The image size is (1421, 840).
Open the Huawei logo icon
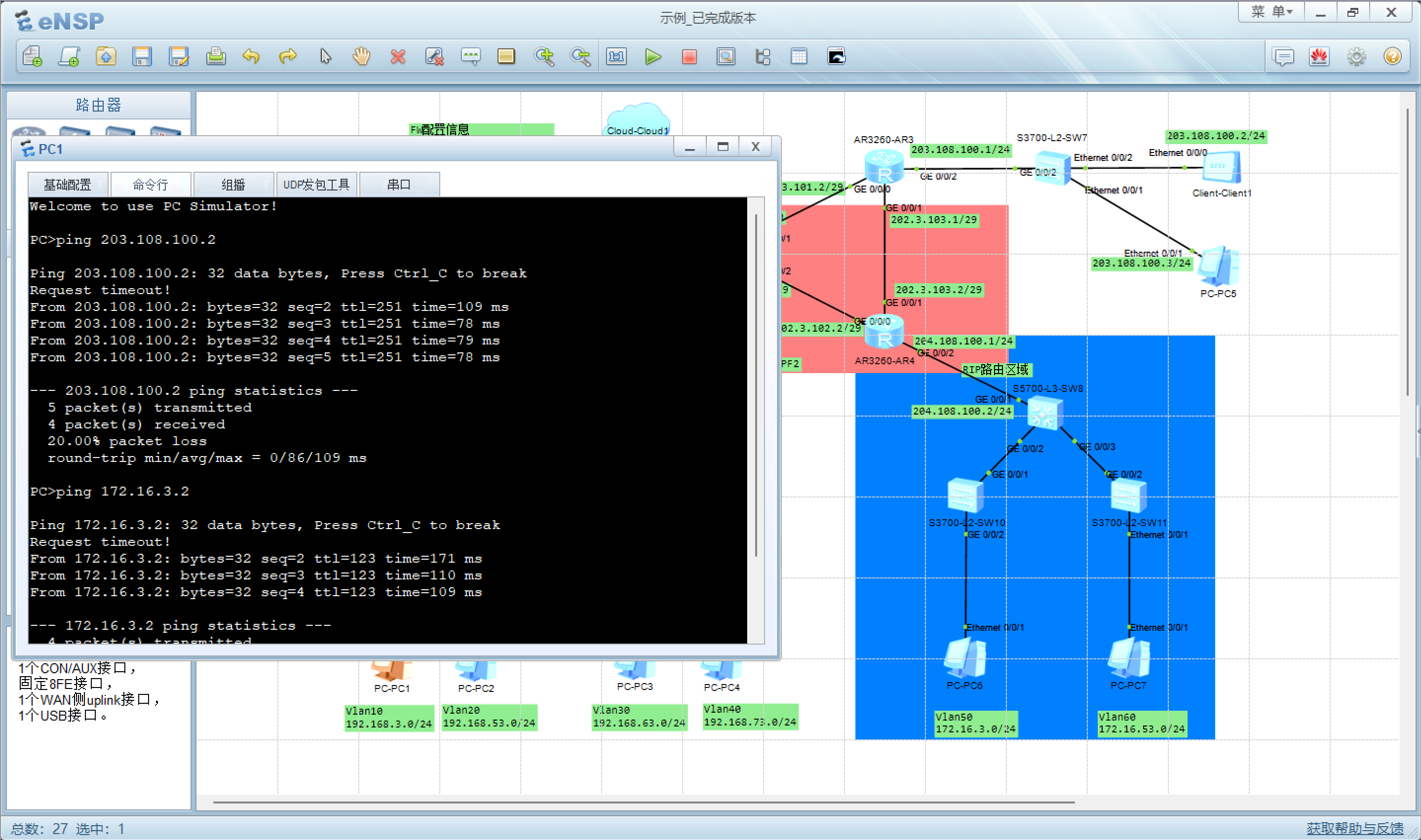pyautogui.click(x=1319, y=57)
